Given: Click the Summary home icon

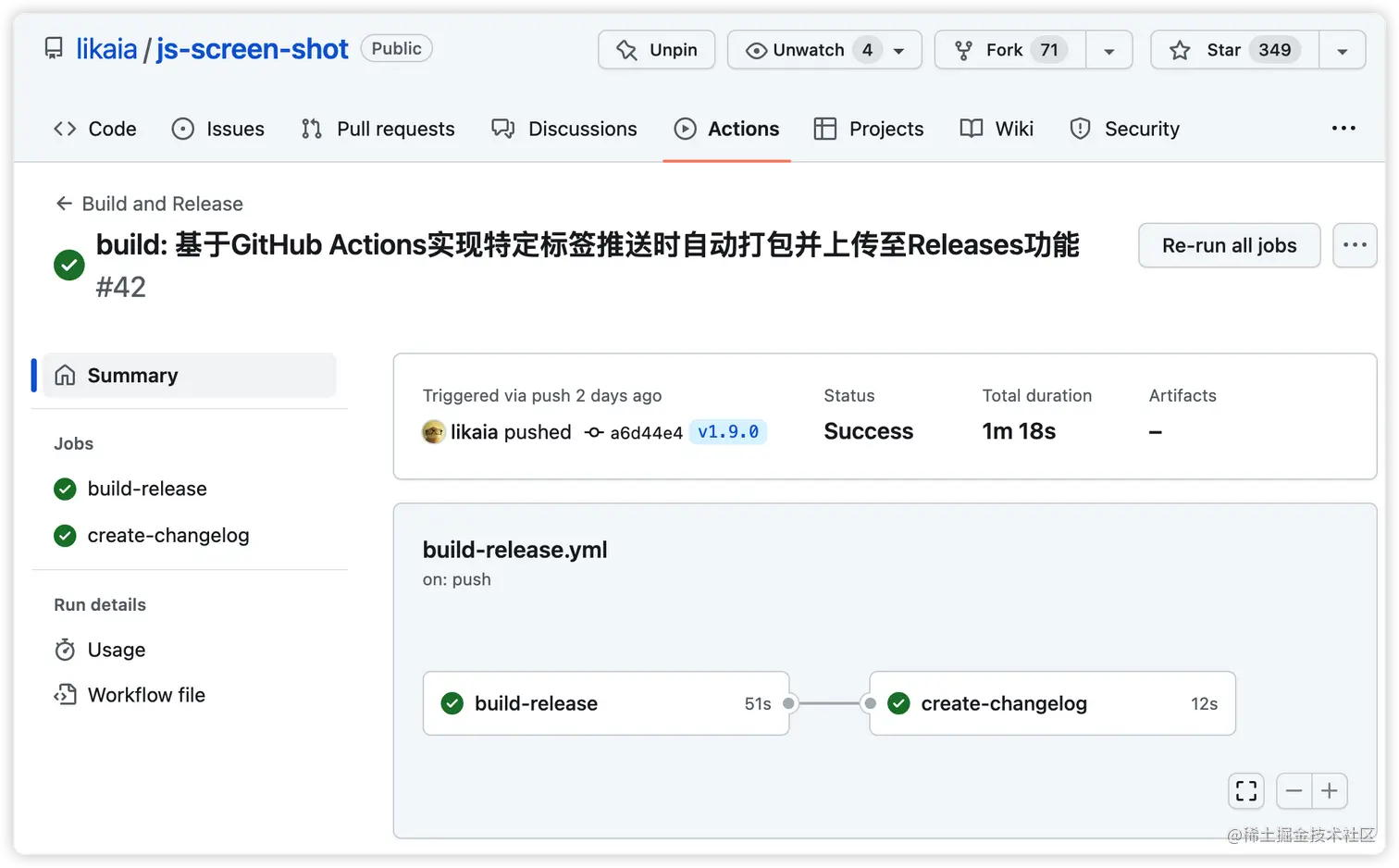Looking at the screenshot, I should point(65,375).
